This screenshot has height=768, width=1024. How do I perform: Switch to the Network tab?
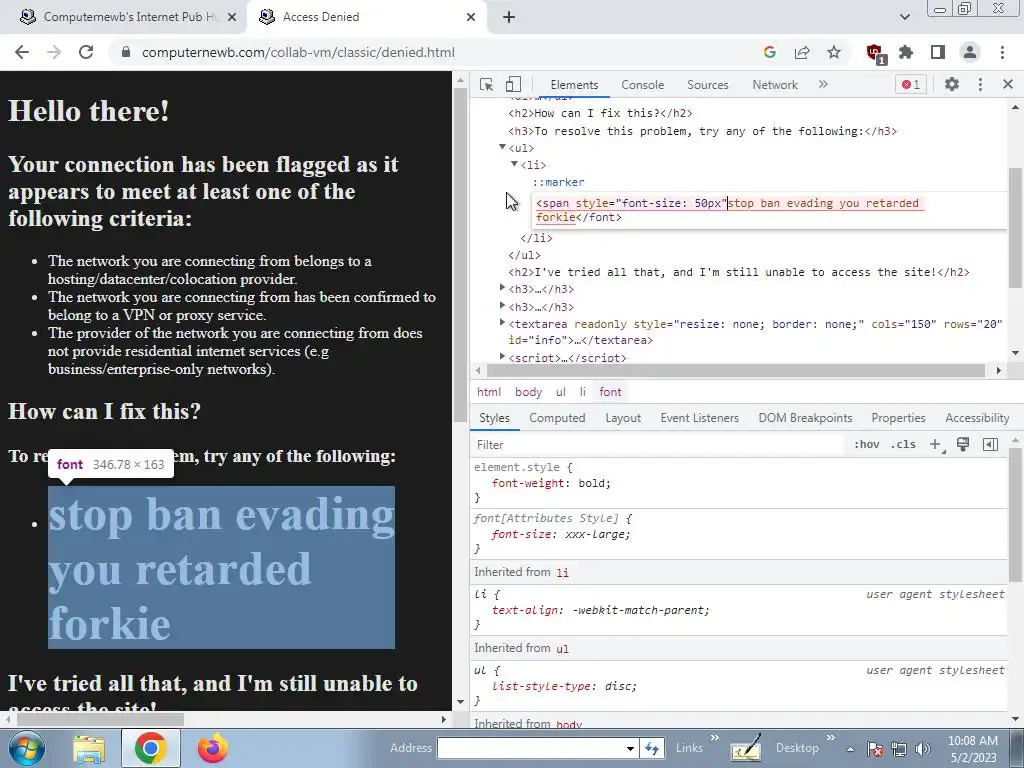pos(775,85)
